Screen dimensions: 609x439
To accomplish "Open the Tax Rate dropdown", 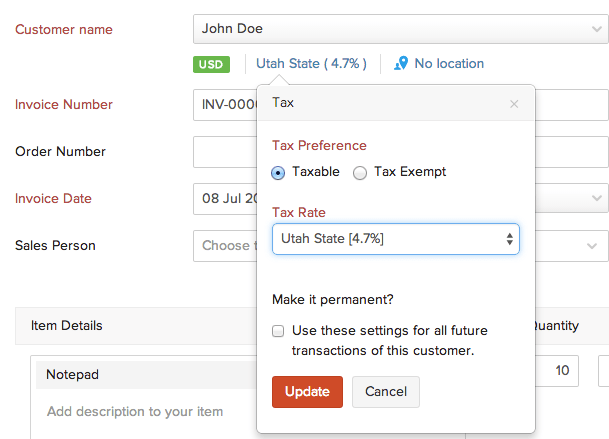I will click(395, 239).
